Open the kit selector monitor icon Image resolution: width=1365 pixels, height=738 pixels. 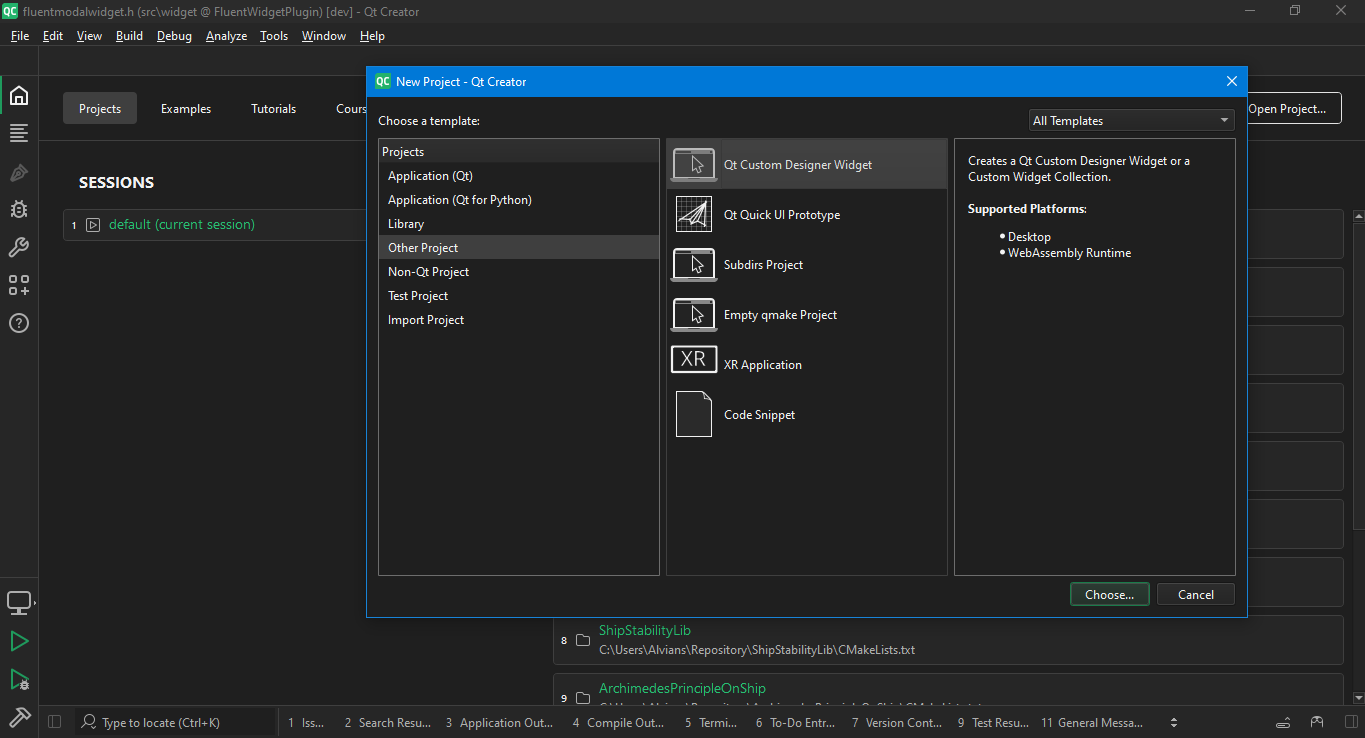point(19,603)
